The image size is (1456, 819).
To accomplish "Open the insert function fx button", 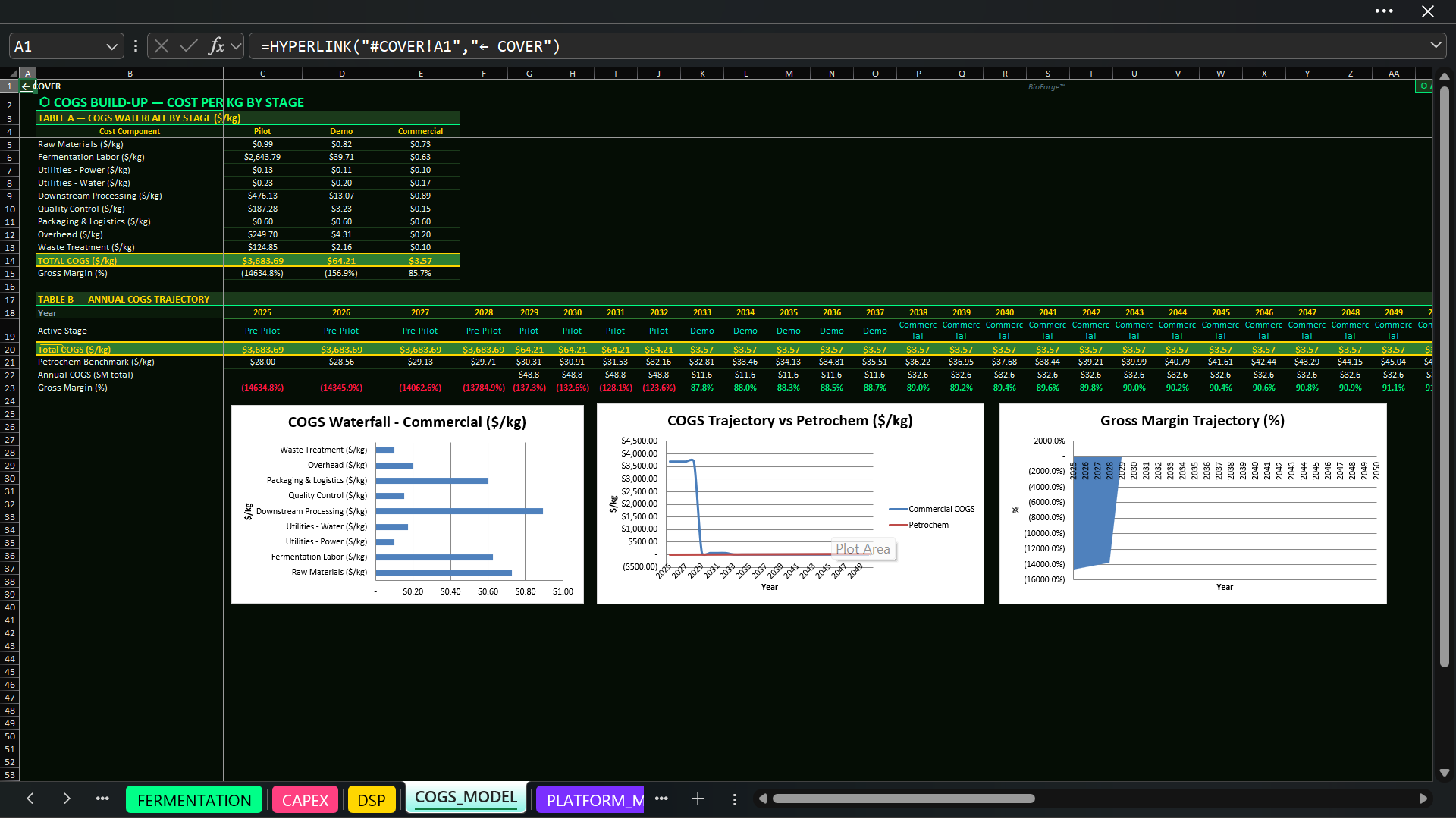I will (216, 46).
